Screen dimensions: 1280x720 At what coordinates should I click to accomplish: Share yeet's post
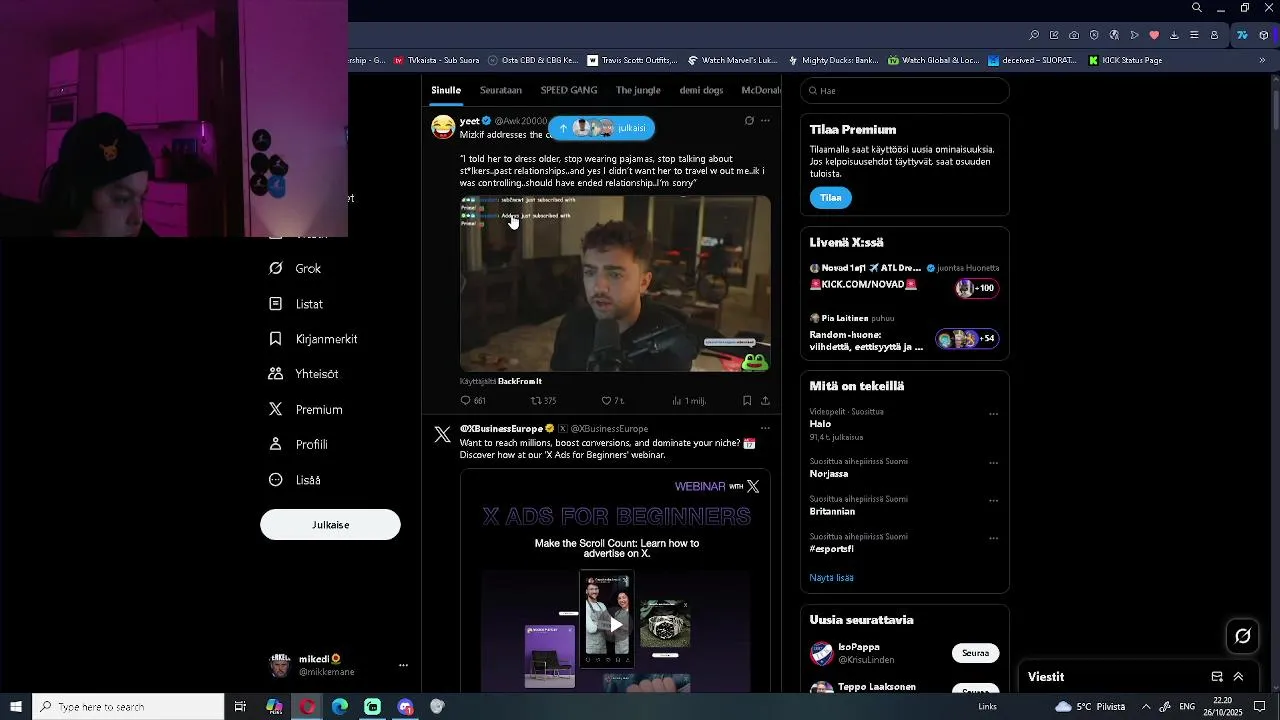click(x=765, y=401)
